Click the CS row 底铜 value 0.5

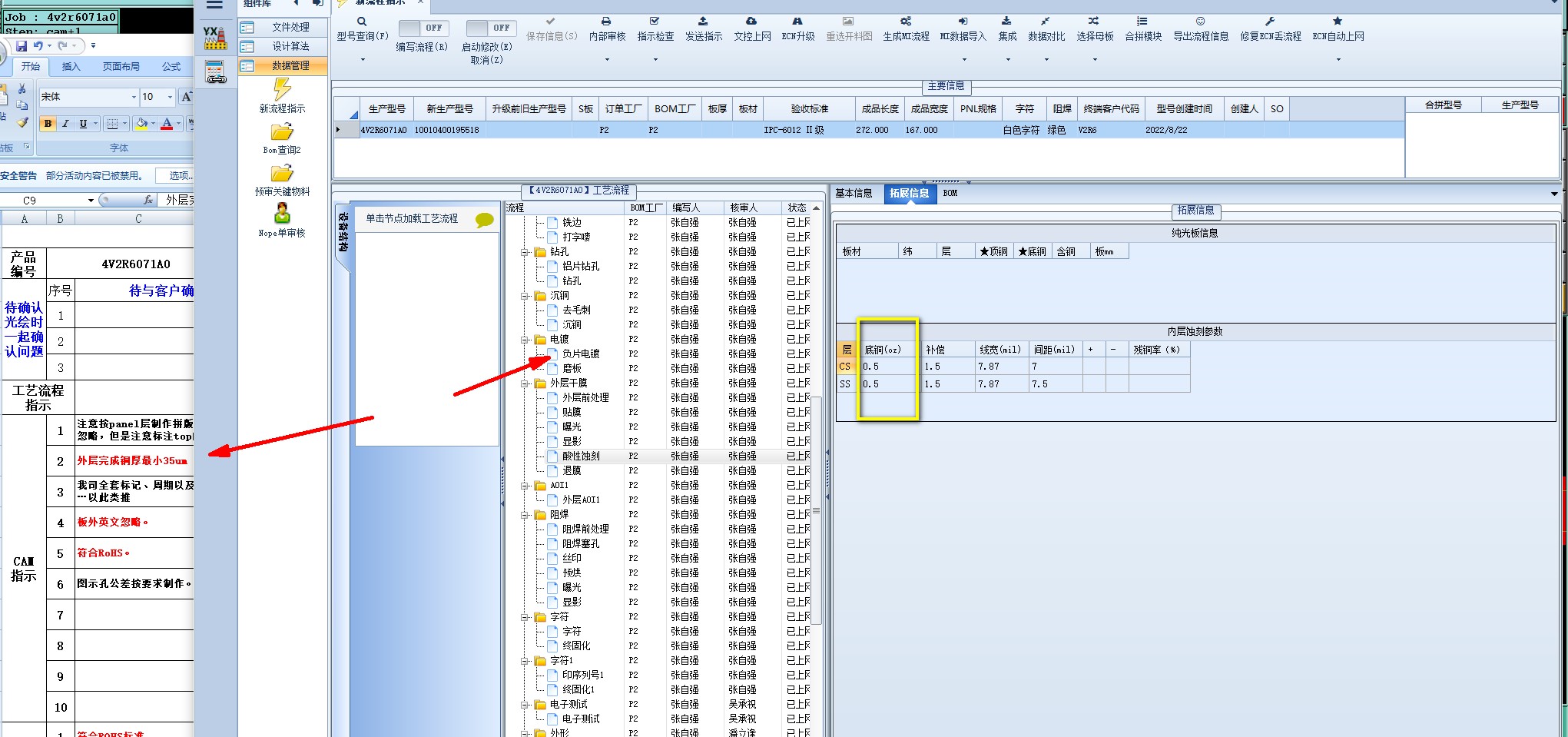coord(888,367)
